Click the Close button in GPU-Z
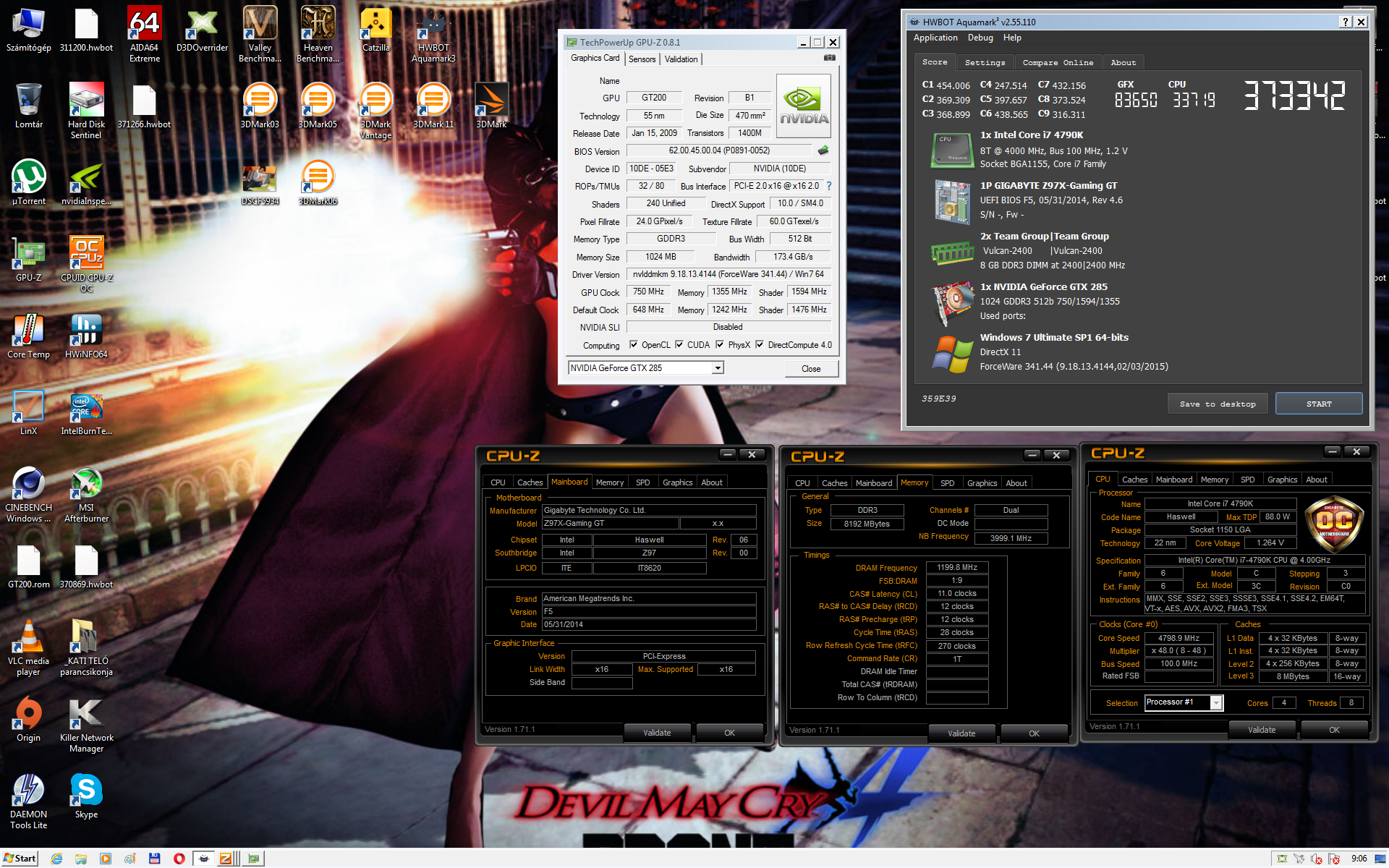 click(x=811, y=369)
